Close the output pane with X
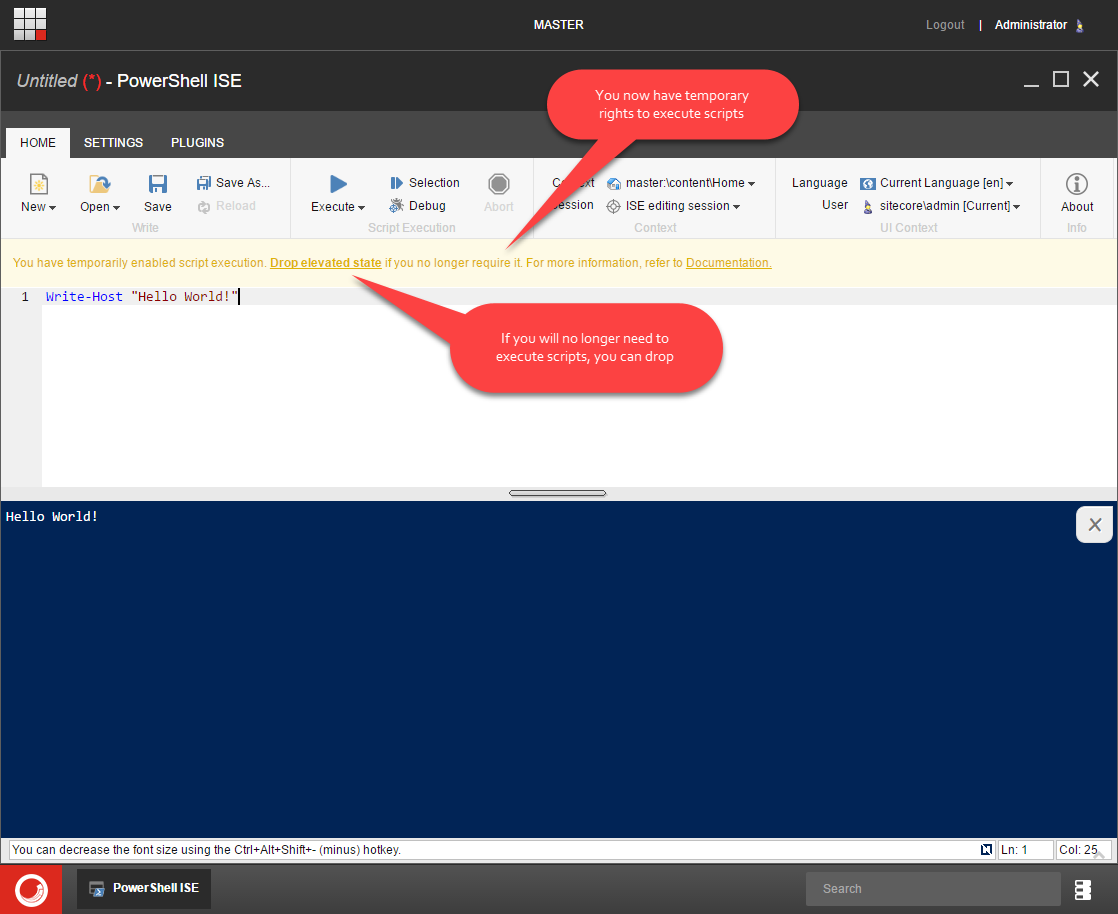1118x914 pixels. 1094,525
